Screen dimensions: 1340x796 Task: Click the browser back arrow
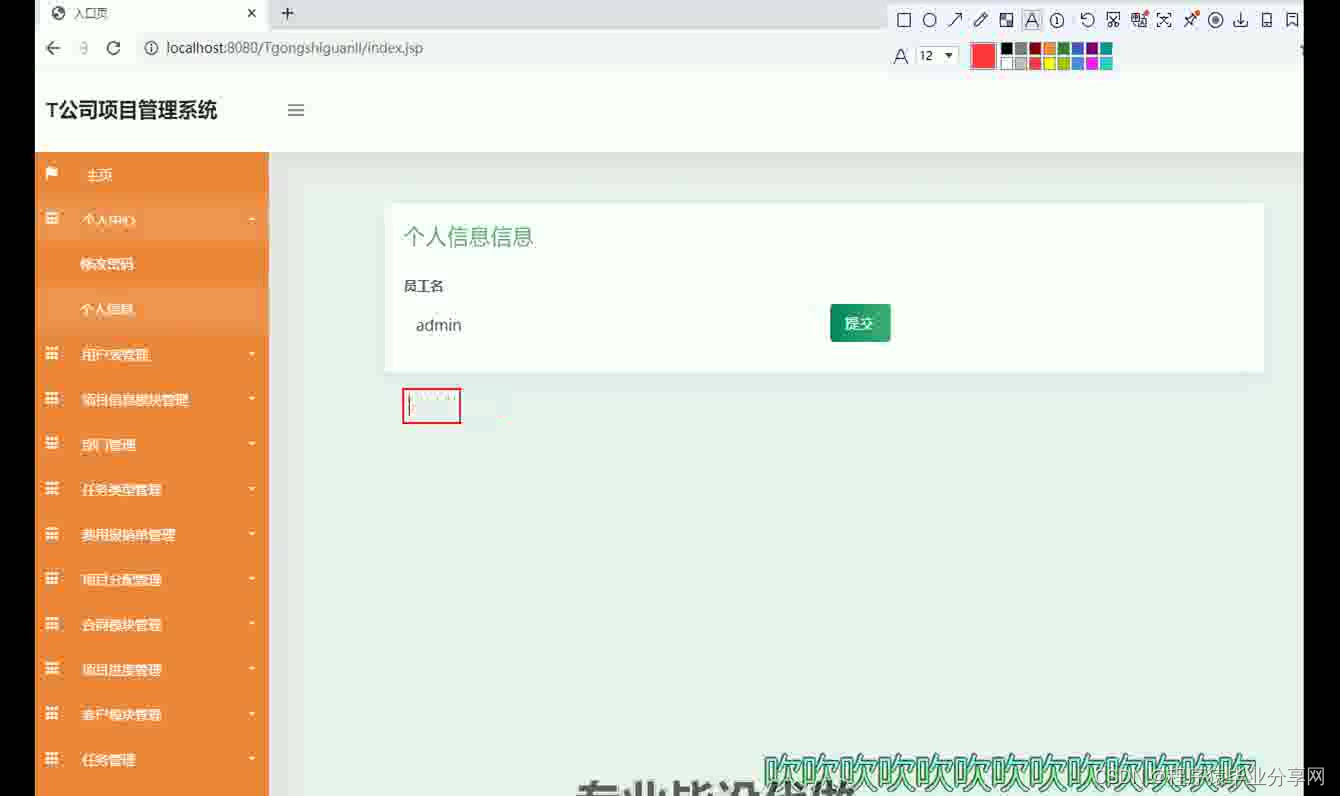click(x=53, y=48)
